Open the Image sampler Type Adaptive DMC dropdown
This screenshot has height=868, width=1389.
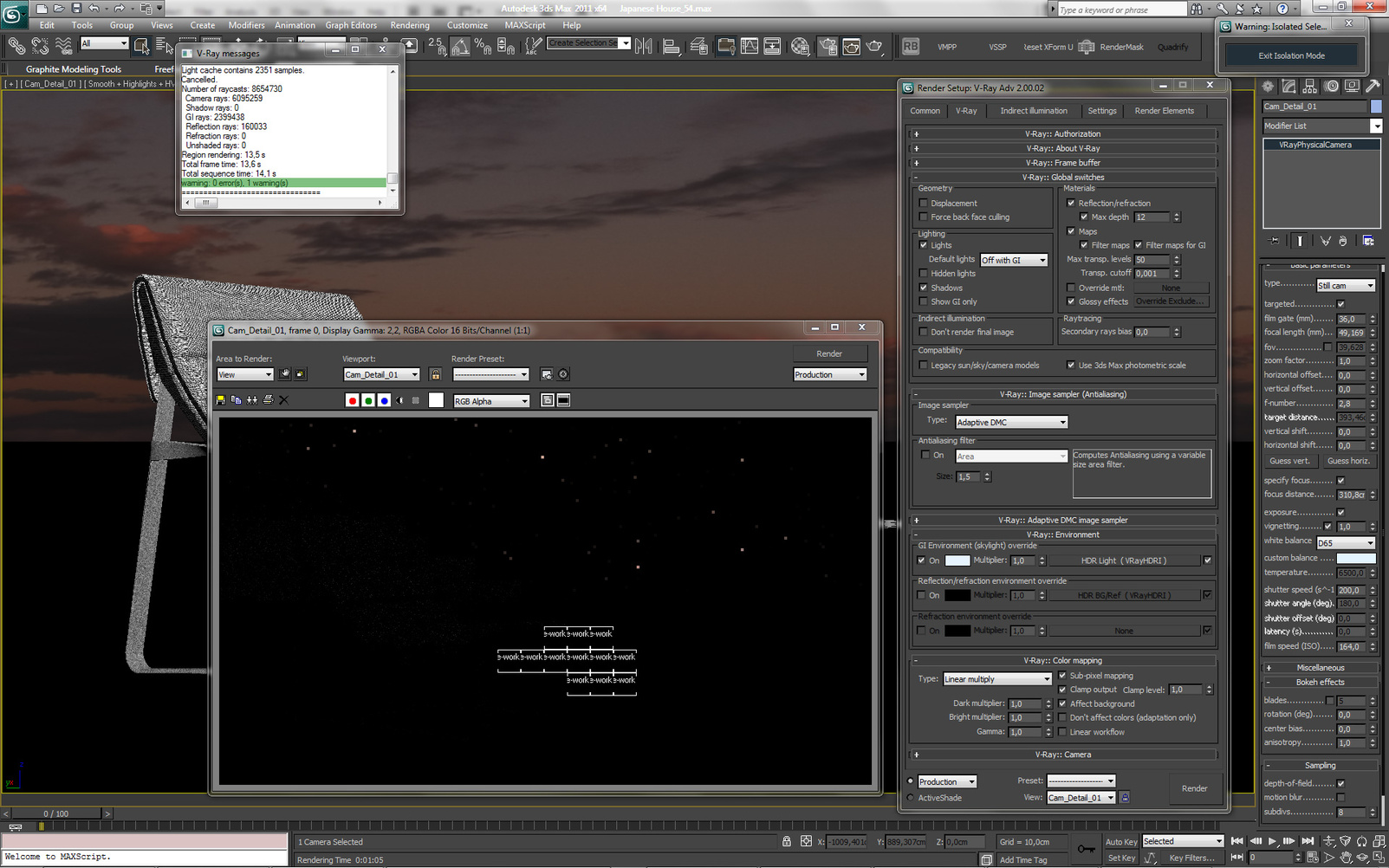point(1011,422)
